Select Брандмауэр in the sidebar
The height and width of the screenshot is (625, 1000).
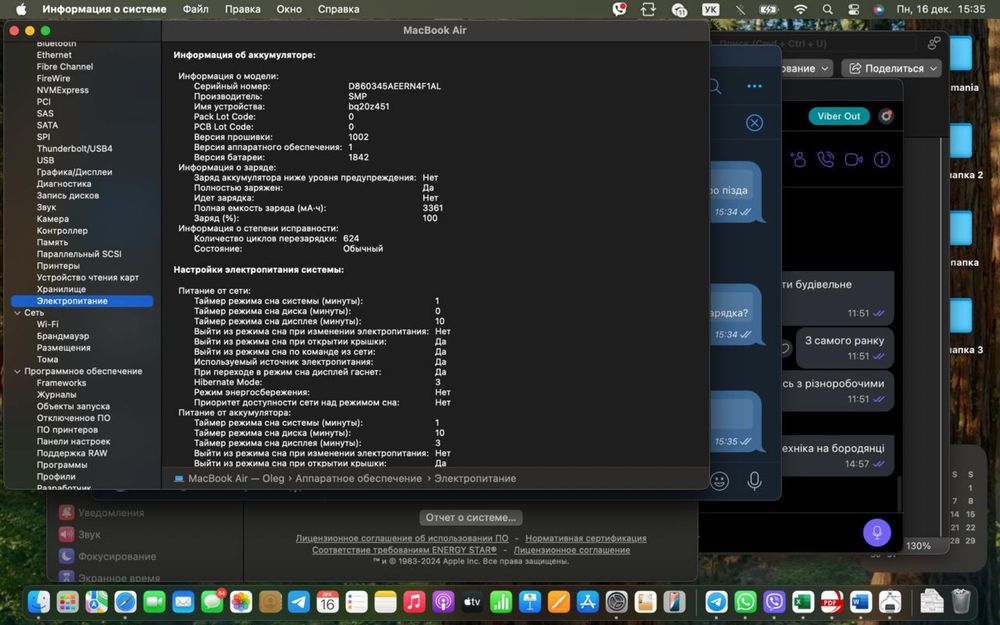62,336
